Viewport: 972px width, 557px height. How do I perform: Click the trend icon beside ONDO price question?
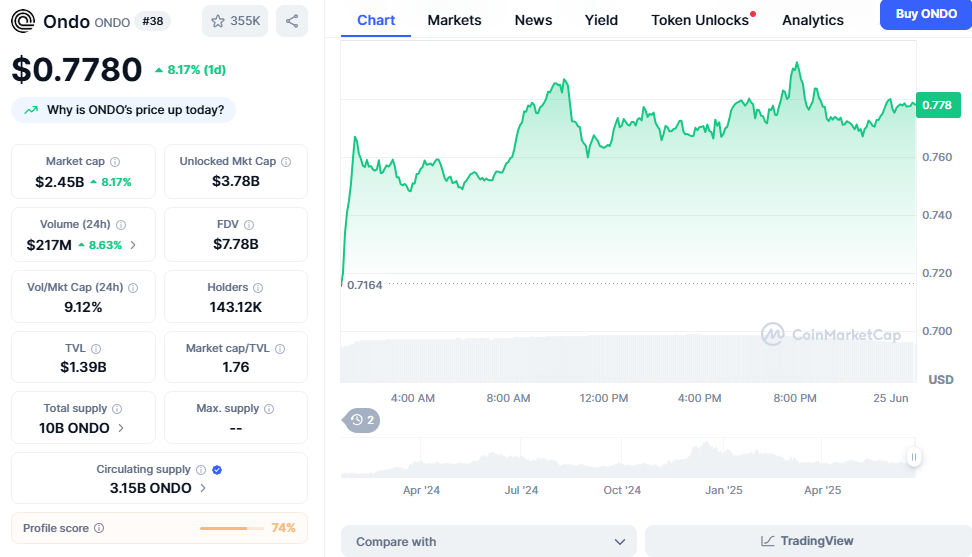31,110
